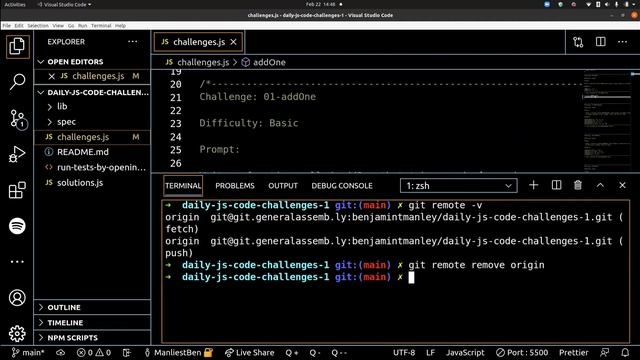
Task: Collapse the DAILY-JS-CODE-CHALLEN... folder section
Action: tap(92, 92)
